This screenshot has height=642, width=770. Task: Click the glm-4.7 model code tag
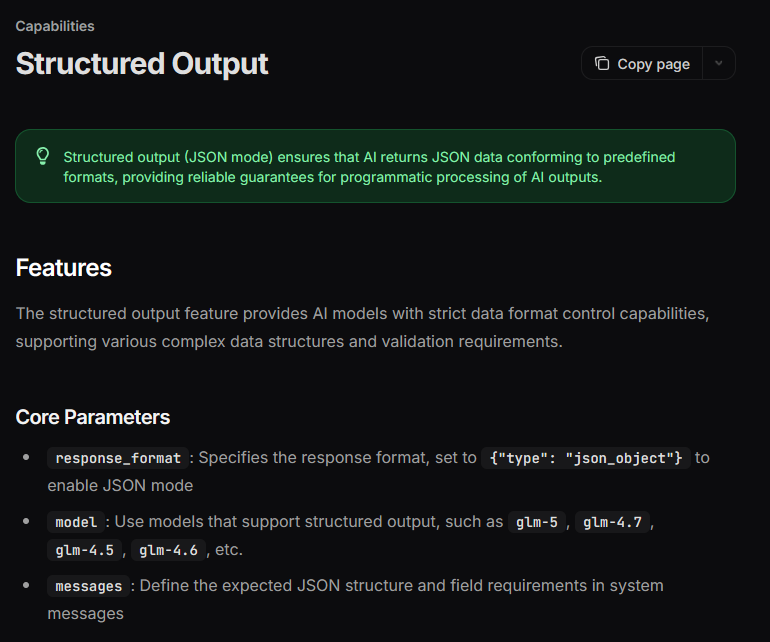point(612,522)
